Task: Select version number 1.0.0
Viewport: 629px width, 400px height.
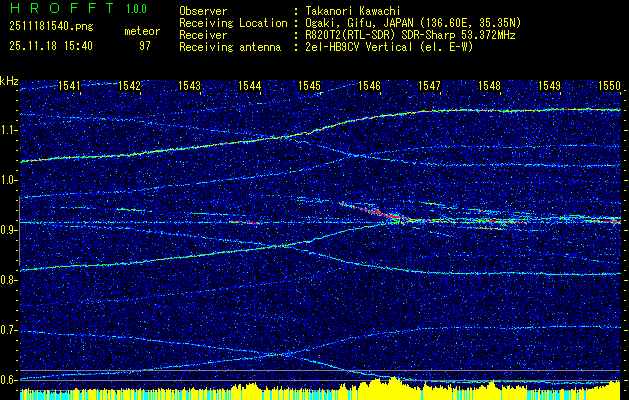Action: [x=136, y=9]
